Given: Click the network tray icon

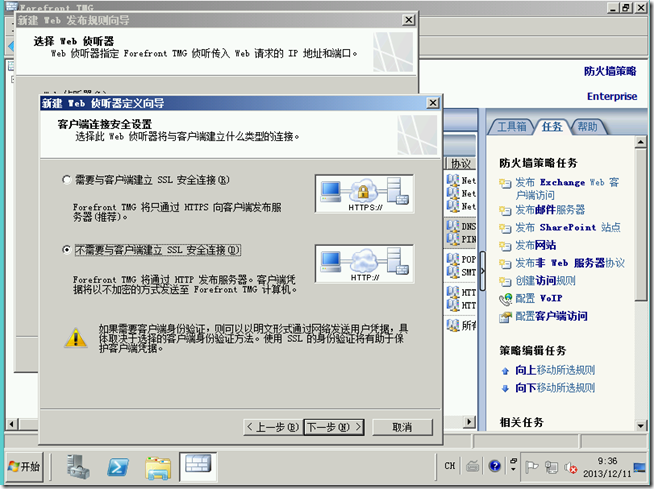Looking at the screenshot, I should (x=551, y=467).
